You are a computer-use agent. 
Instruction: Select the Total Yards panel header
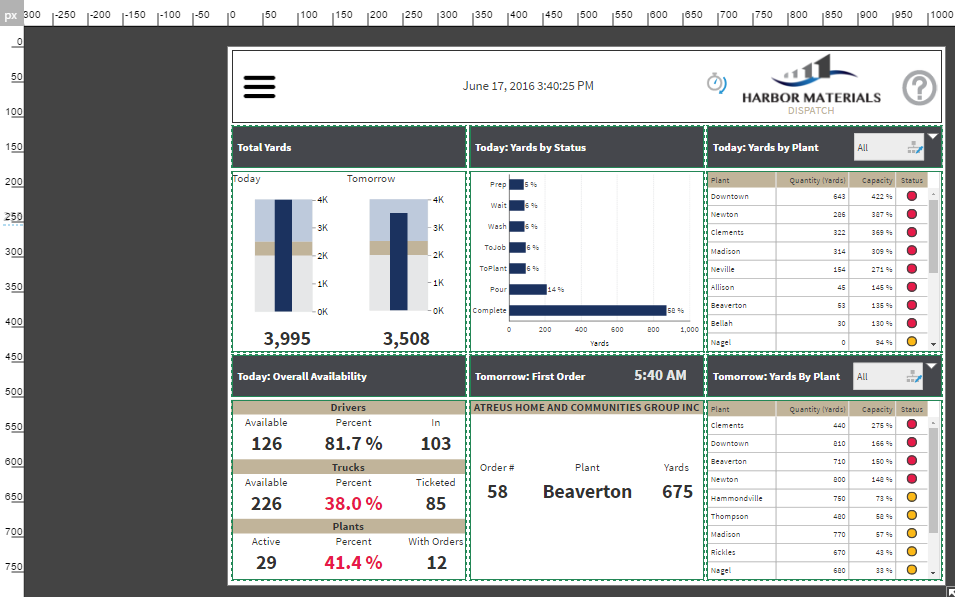[349, 147]
